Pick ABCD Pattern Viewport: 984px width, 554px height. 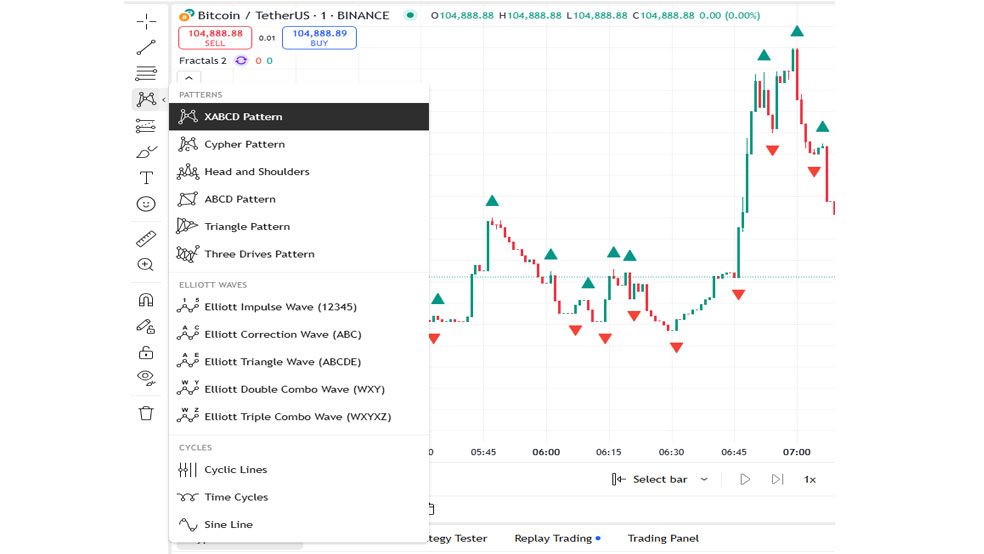coord(299,200)
